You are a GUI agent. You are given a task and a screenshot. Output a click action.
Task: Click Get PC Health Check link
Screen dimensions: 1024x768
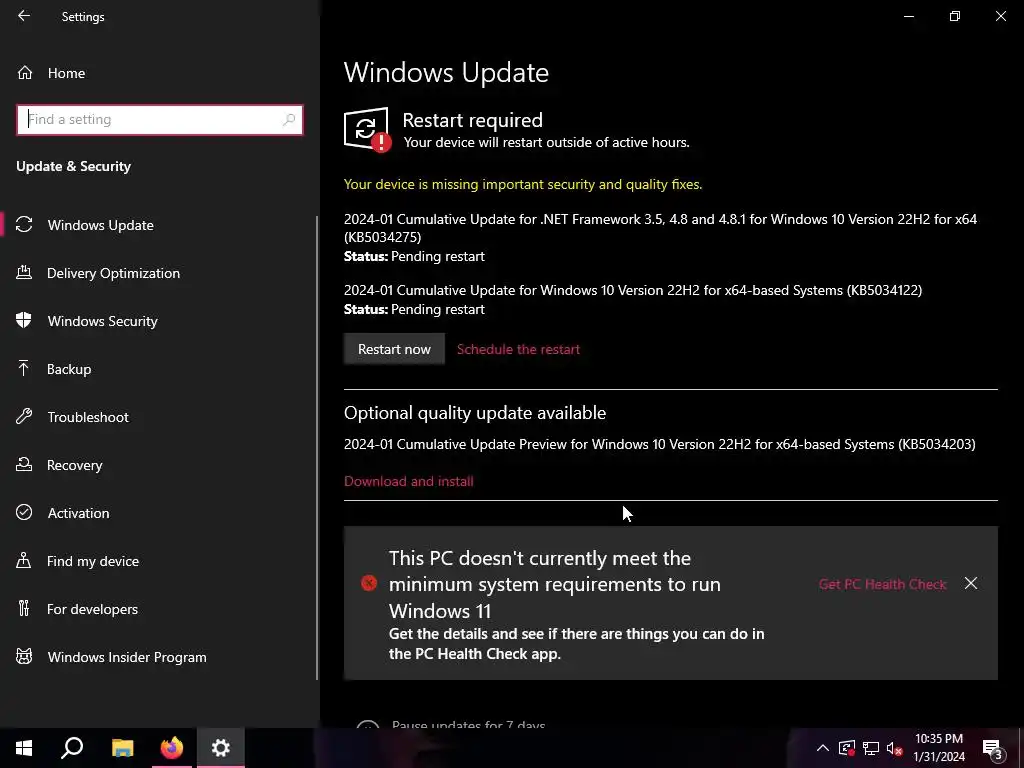click(x=882, y=584)
